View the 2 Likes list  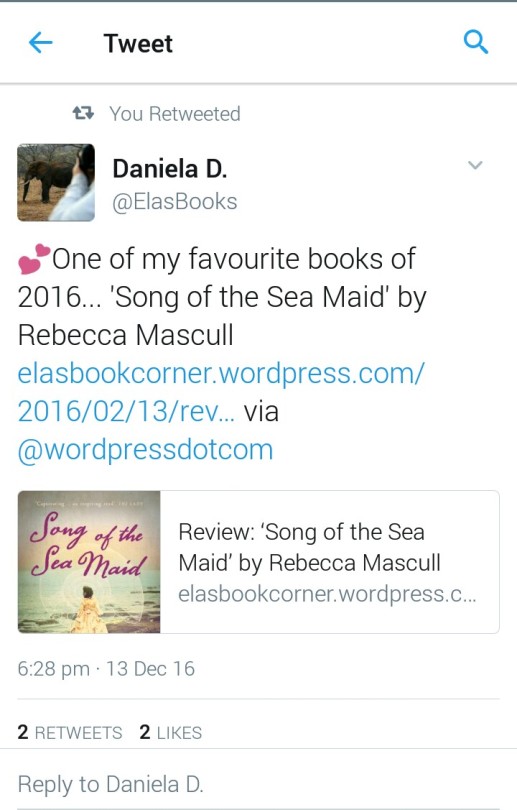point(170,732)
